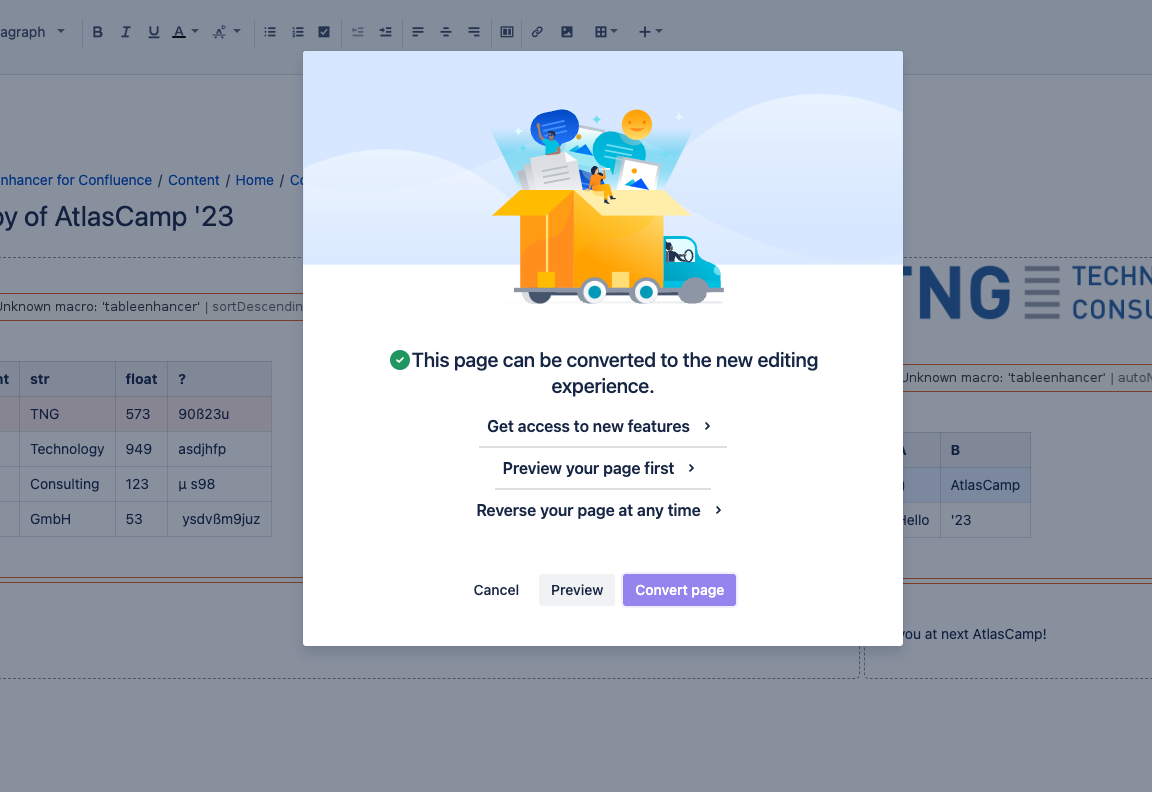The height and width of the screenshot is (792, 1152).
Task: Align text to center
Action: pyautogui.click(x=446, y=32)
